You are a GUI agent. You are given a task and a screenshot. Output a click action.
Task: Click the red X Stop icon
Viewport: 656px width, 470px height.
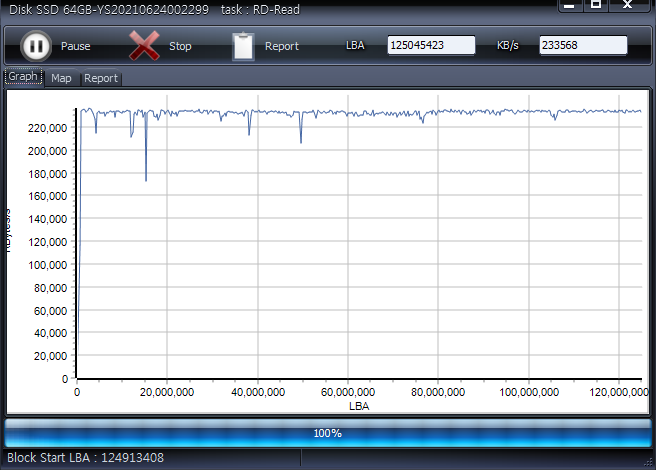click(x=145, y=46)
